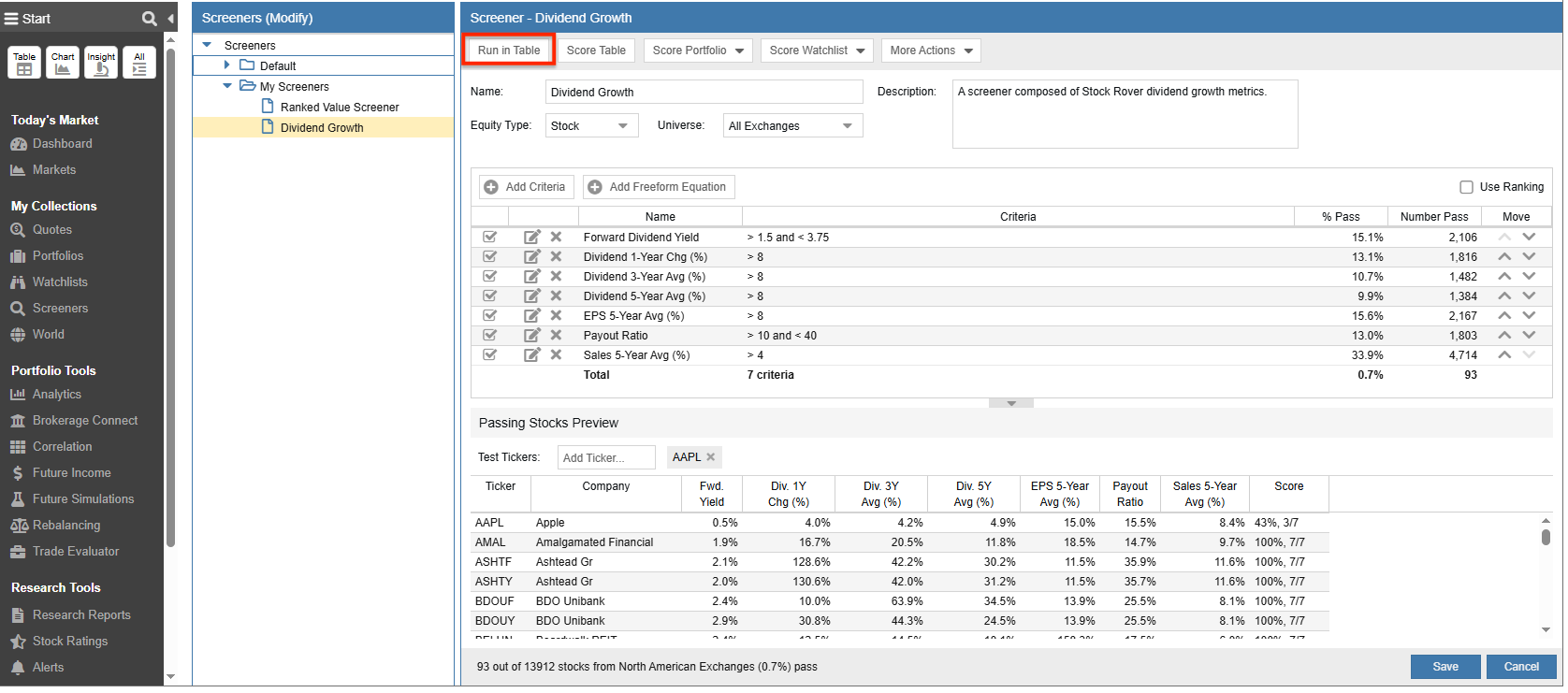
Task: Edit the Forward Dividend Yield criterion
Action: [x=532, y=237]
